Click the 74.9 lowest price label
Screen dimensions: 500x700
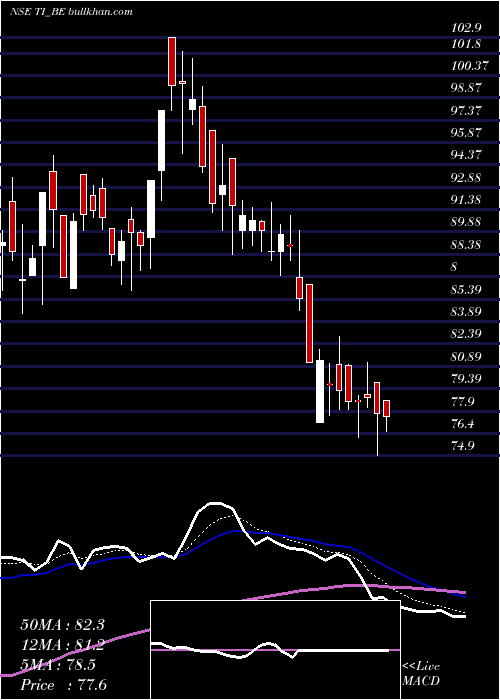point(463,446)
